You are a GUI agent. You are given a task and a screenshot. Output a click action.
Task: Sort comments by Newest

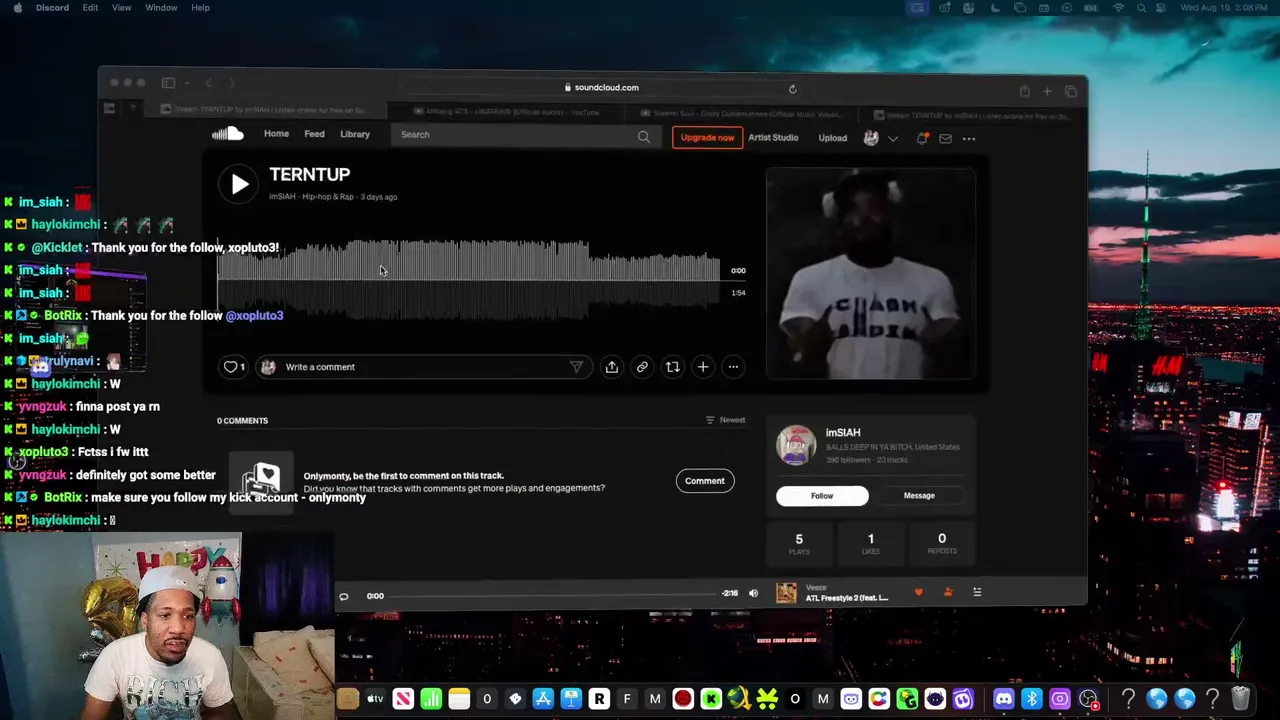725,420
